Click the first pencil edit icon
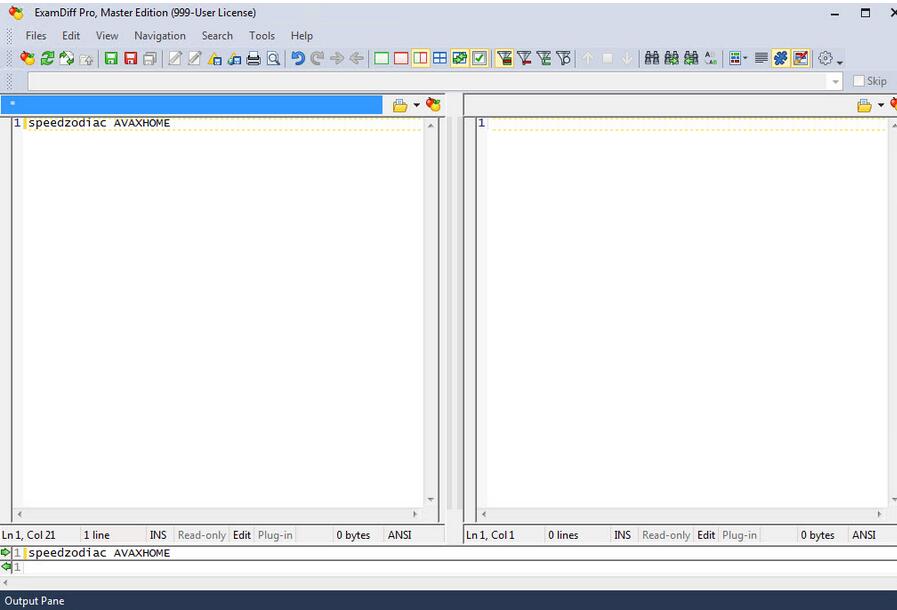Viewport: 897px width, 610px height. click(x=175, y=58)
